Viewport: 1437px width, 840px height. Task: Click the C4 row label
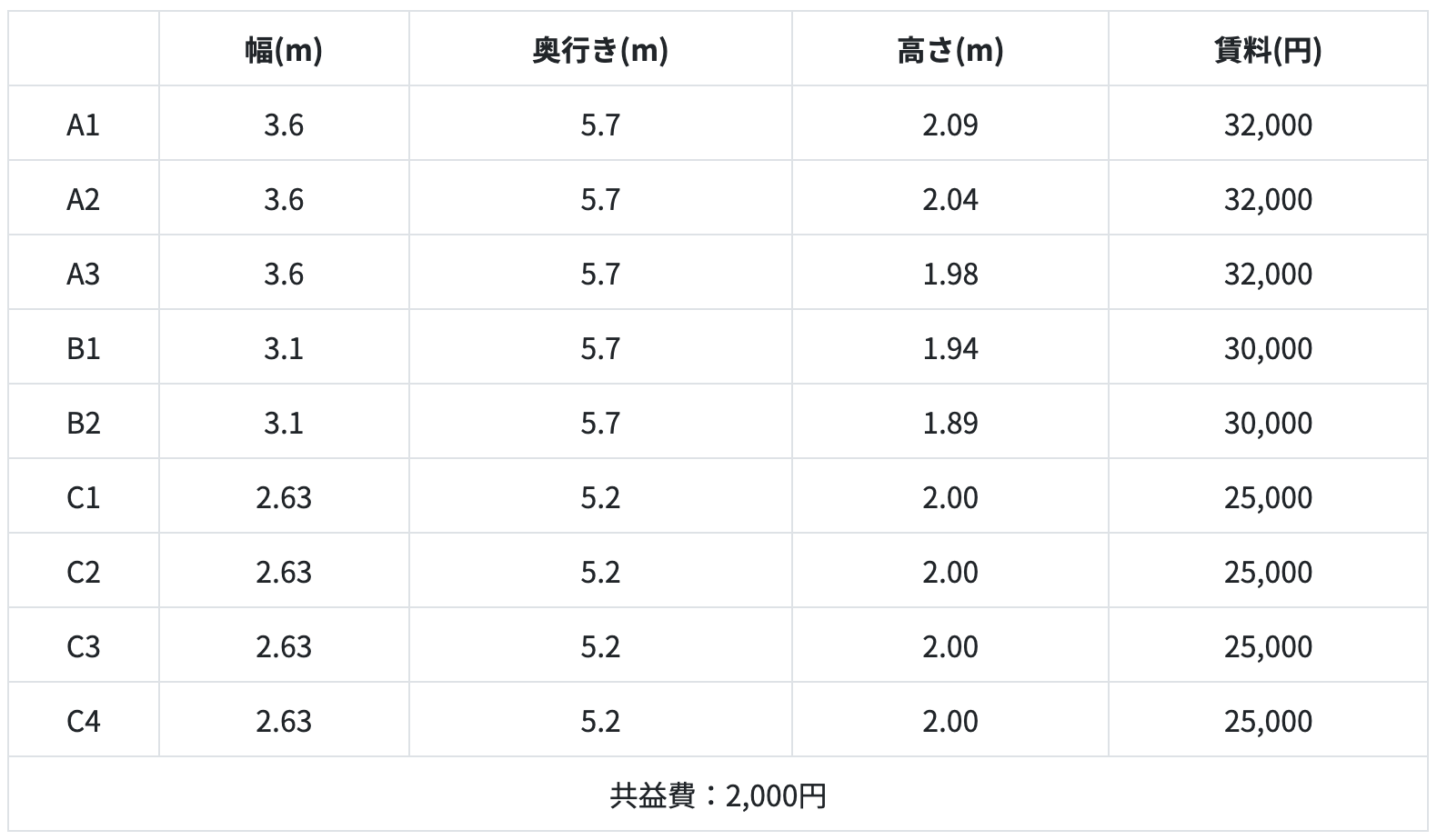pos(83,721)
